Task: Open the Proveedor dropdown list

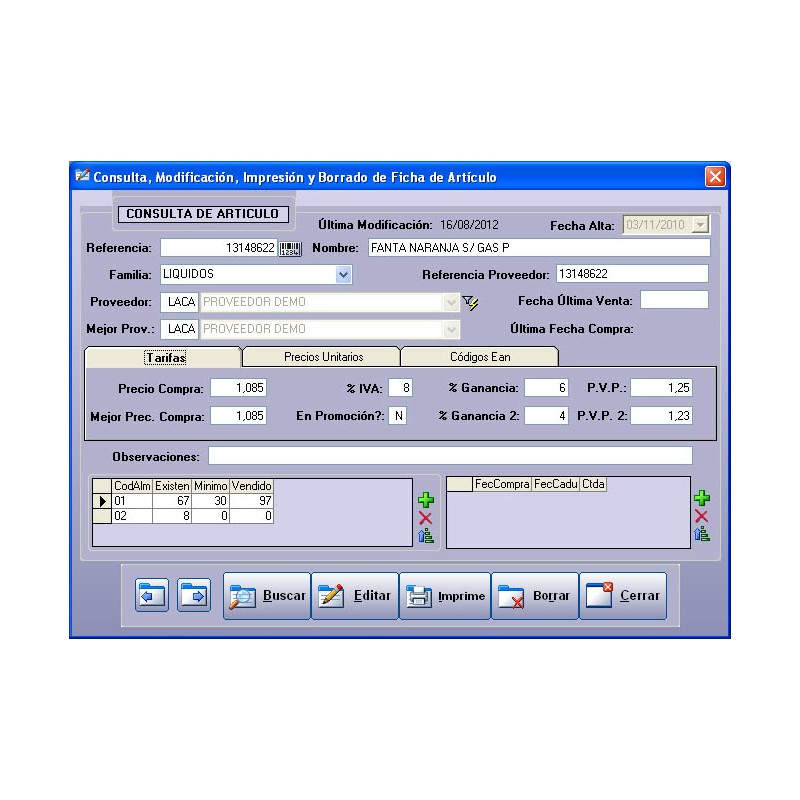Action: click(x=451, y=302)
